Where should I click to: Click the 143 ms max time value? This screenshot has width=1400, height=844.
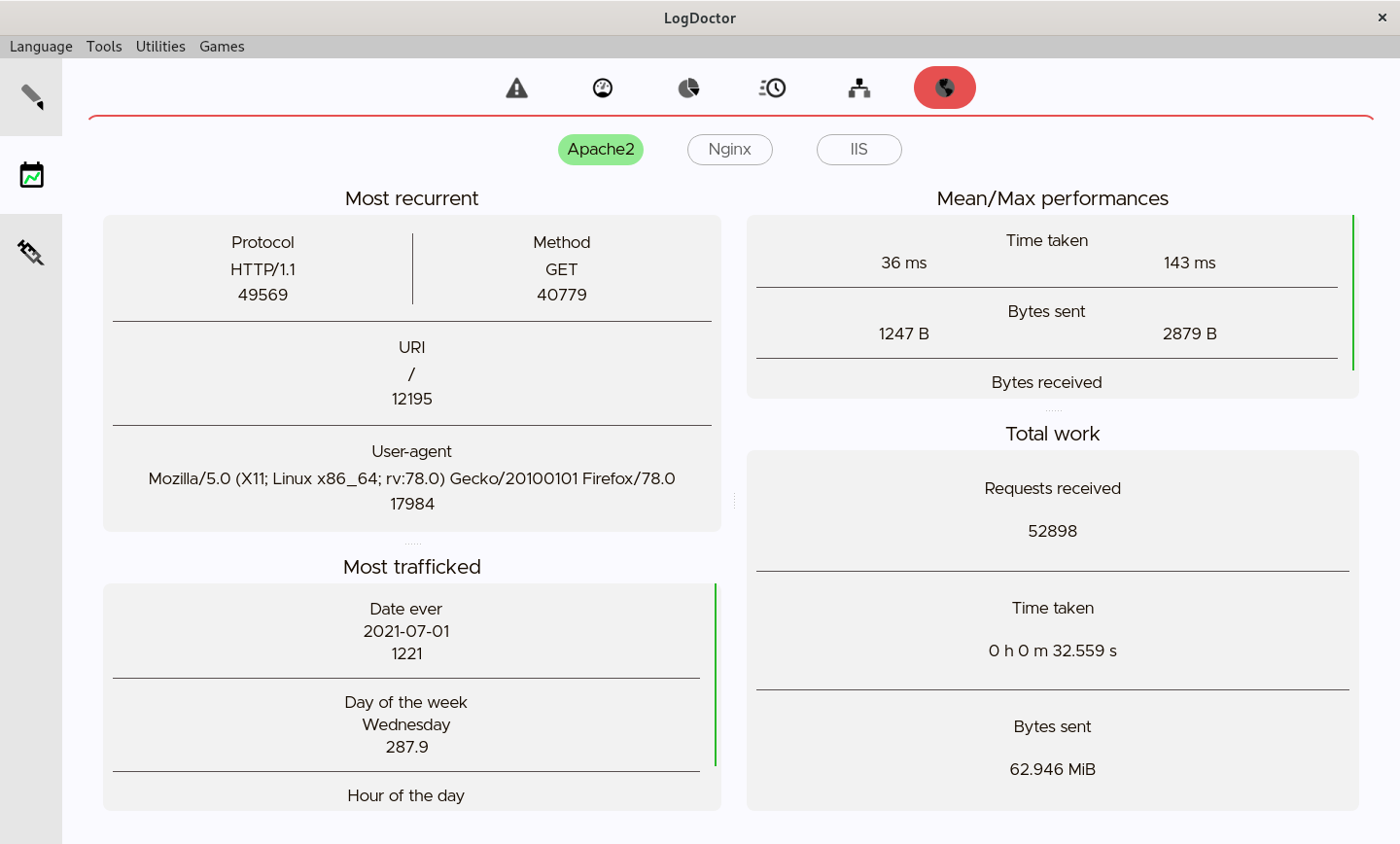pos(1190,263)
